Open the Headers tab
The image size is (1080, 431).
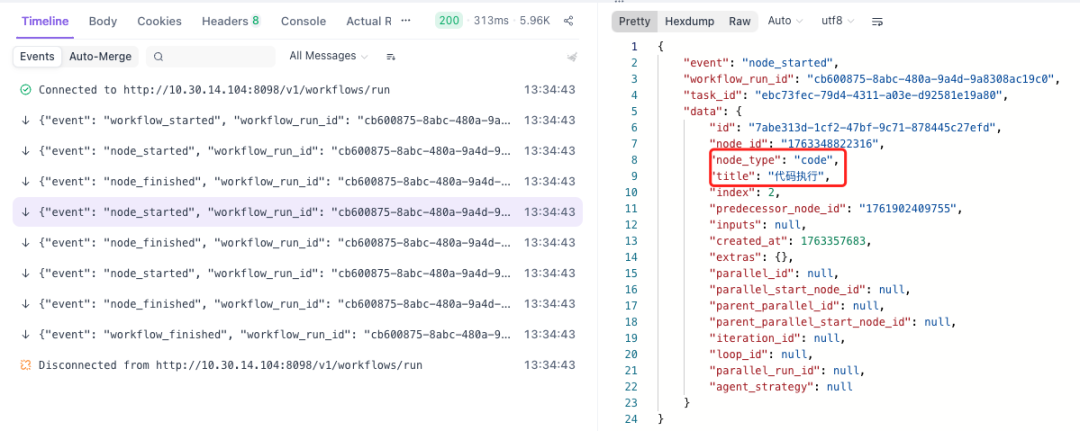[x=231, y=21]
